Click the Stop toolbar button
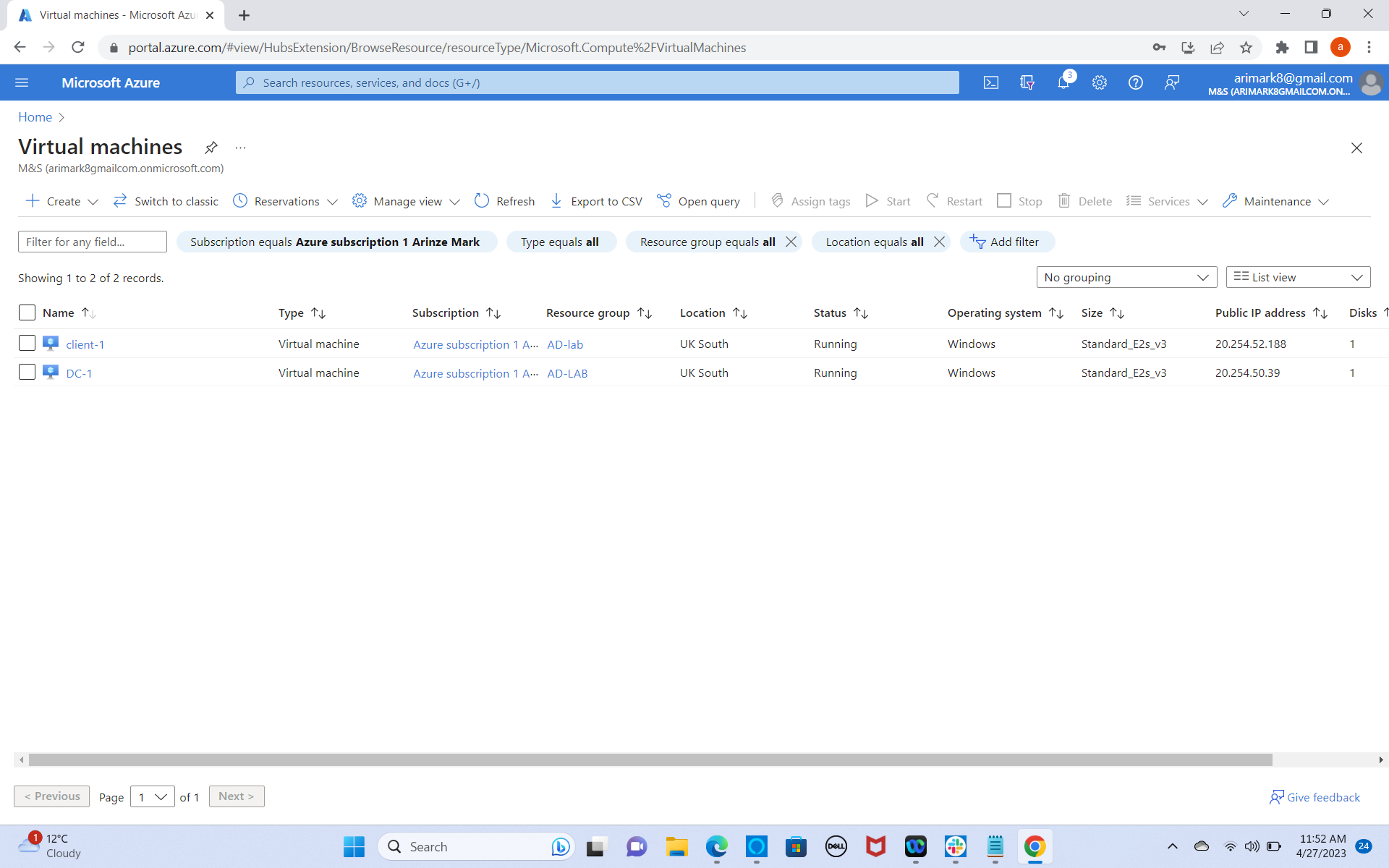Image resolution: width=1389 pixels, height=868 pixels. (x=1019, y=201)
